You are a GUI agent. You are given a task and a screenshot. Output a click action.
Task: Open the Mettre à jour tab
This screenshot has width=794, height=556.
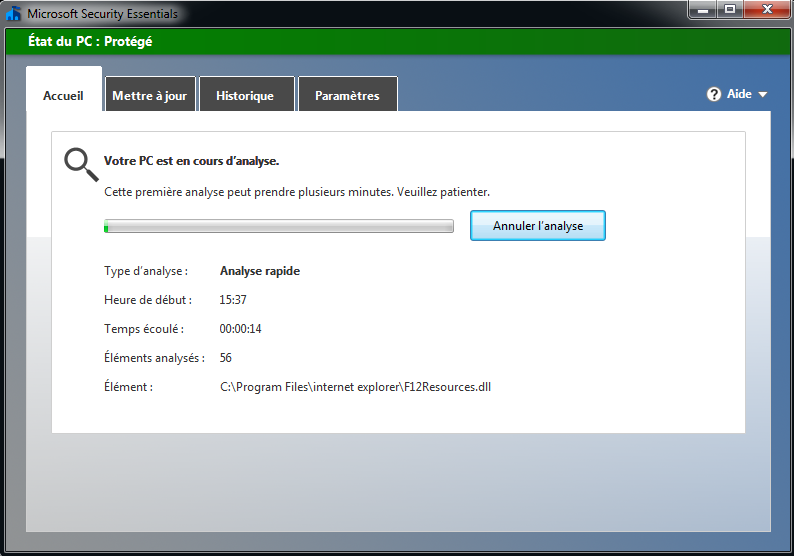[x=150, y=96]
